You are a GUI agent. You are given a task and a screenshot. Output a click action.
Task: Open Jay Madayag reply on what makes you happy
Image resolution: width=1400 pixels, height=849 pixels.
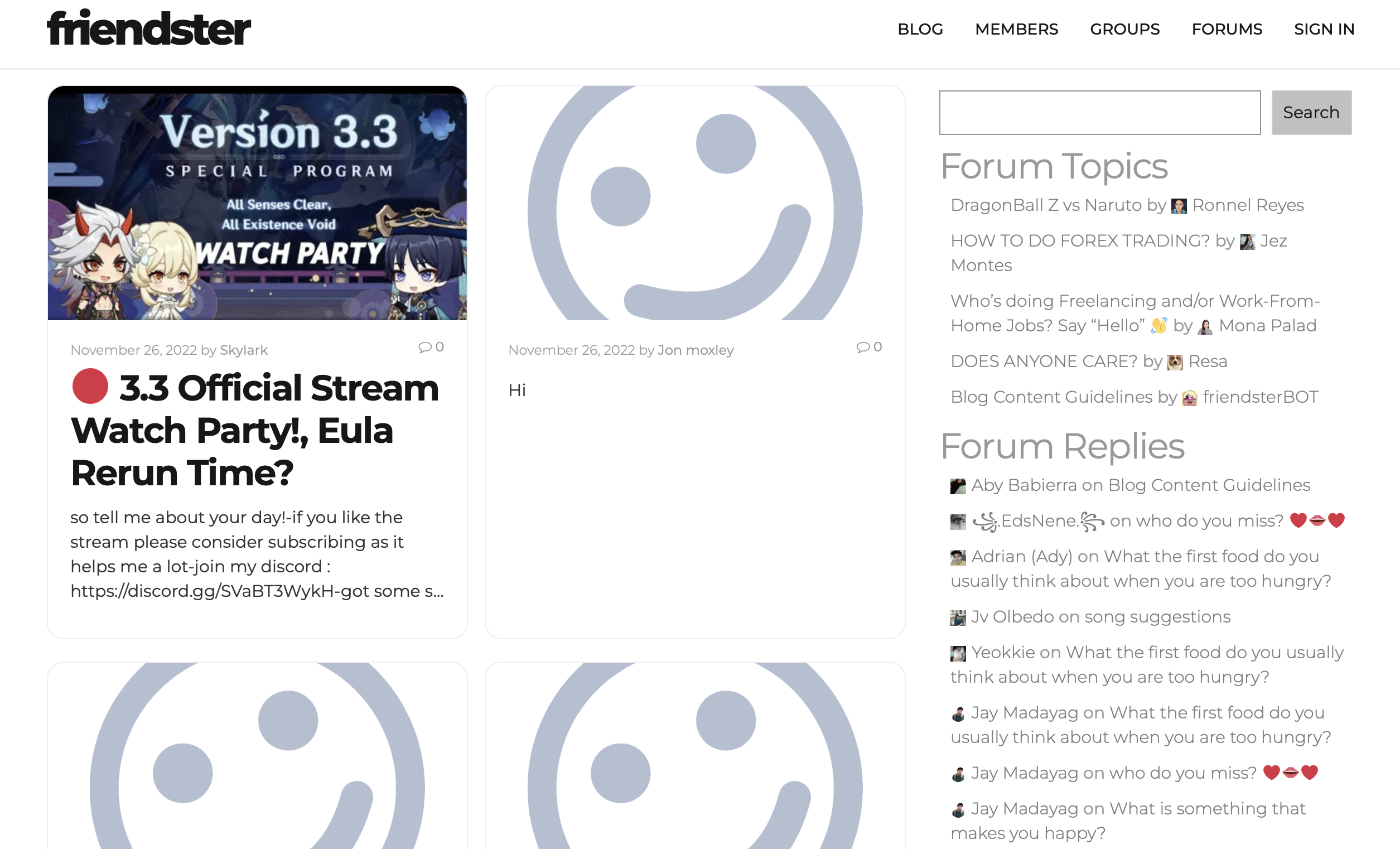(1128, 821)
